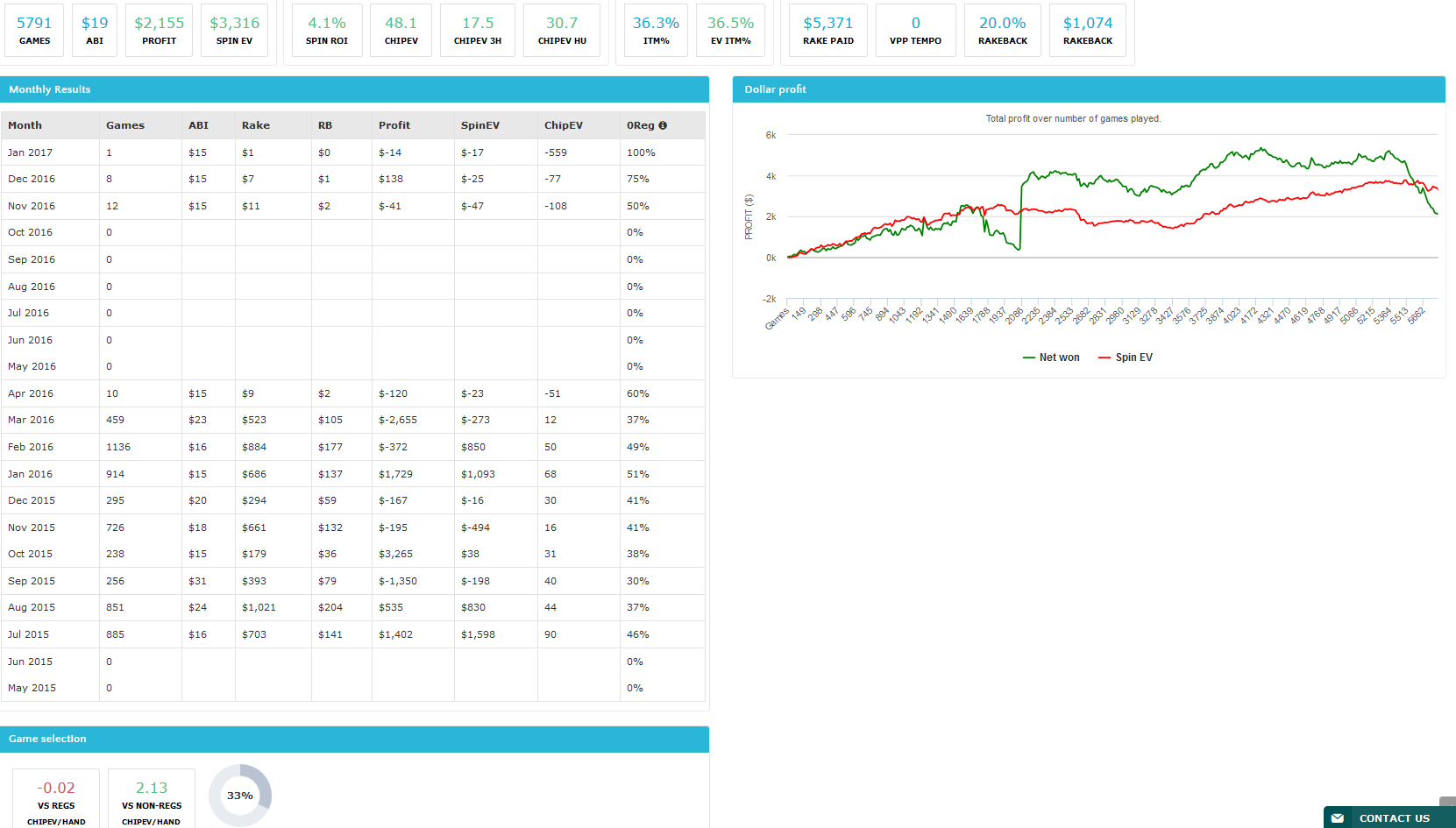Open the Contact Us button

click(x=1389, y=817)
